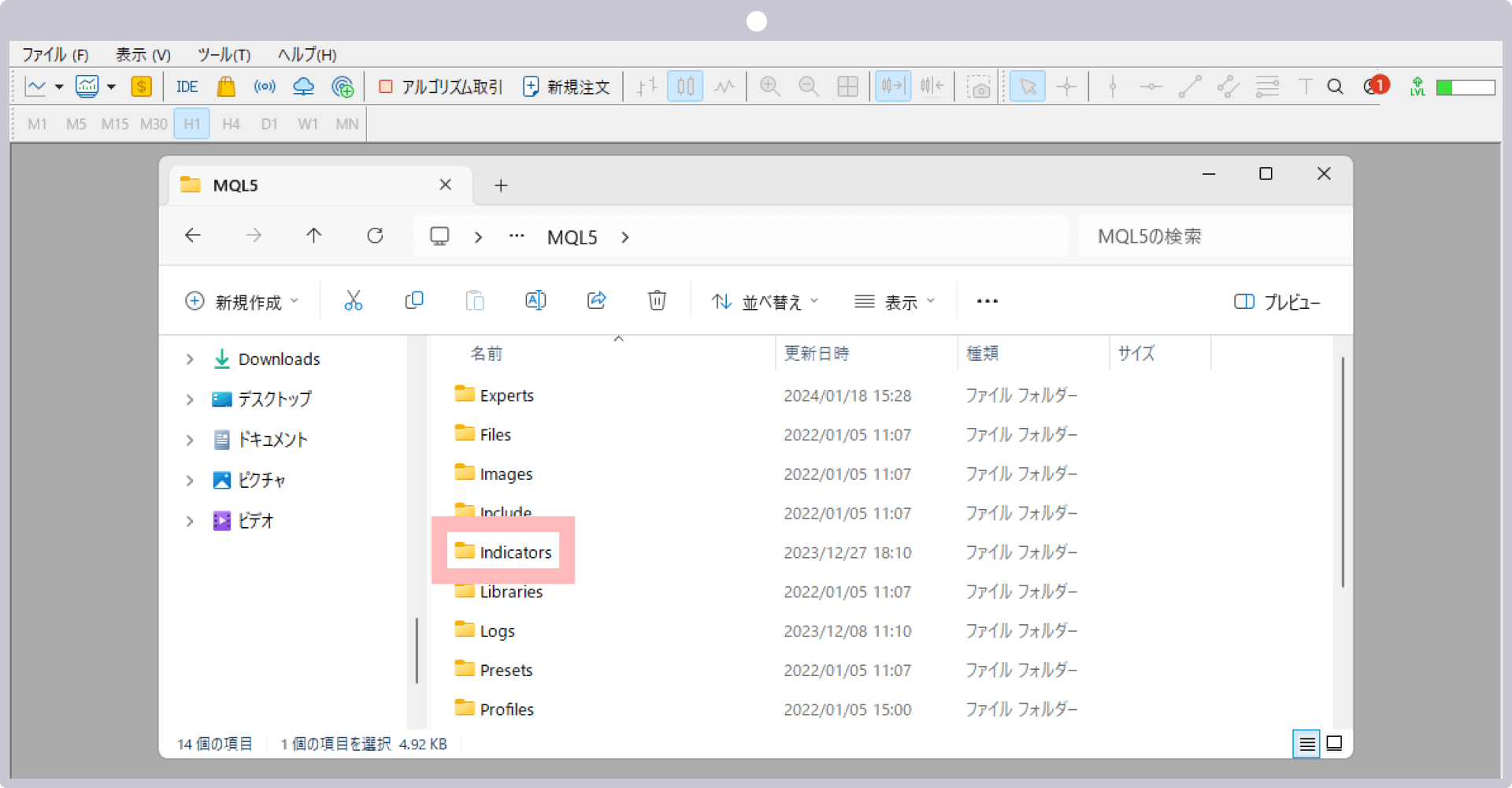Click the tile windows grid icon
Viewport: 1512px width, 788px height.
tap(847, 87)
